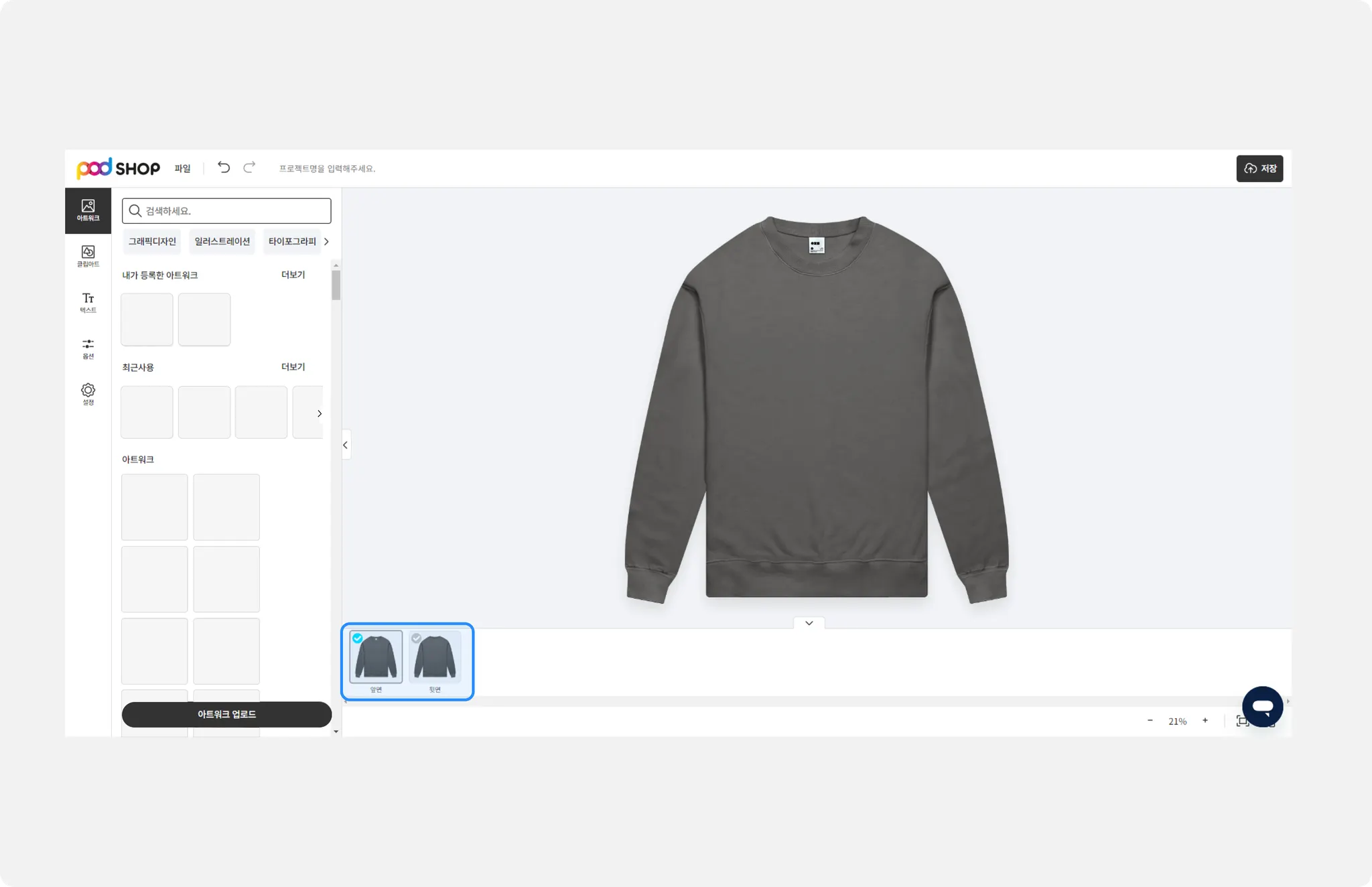The height and width of the screenshot is (887, 1372).
Task: Expand recent items with right chevron
Action: [319, 413]
